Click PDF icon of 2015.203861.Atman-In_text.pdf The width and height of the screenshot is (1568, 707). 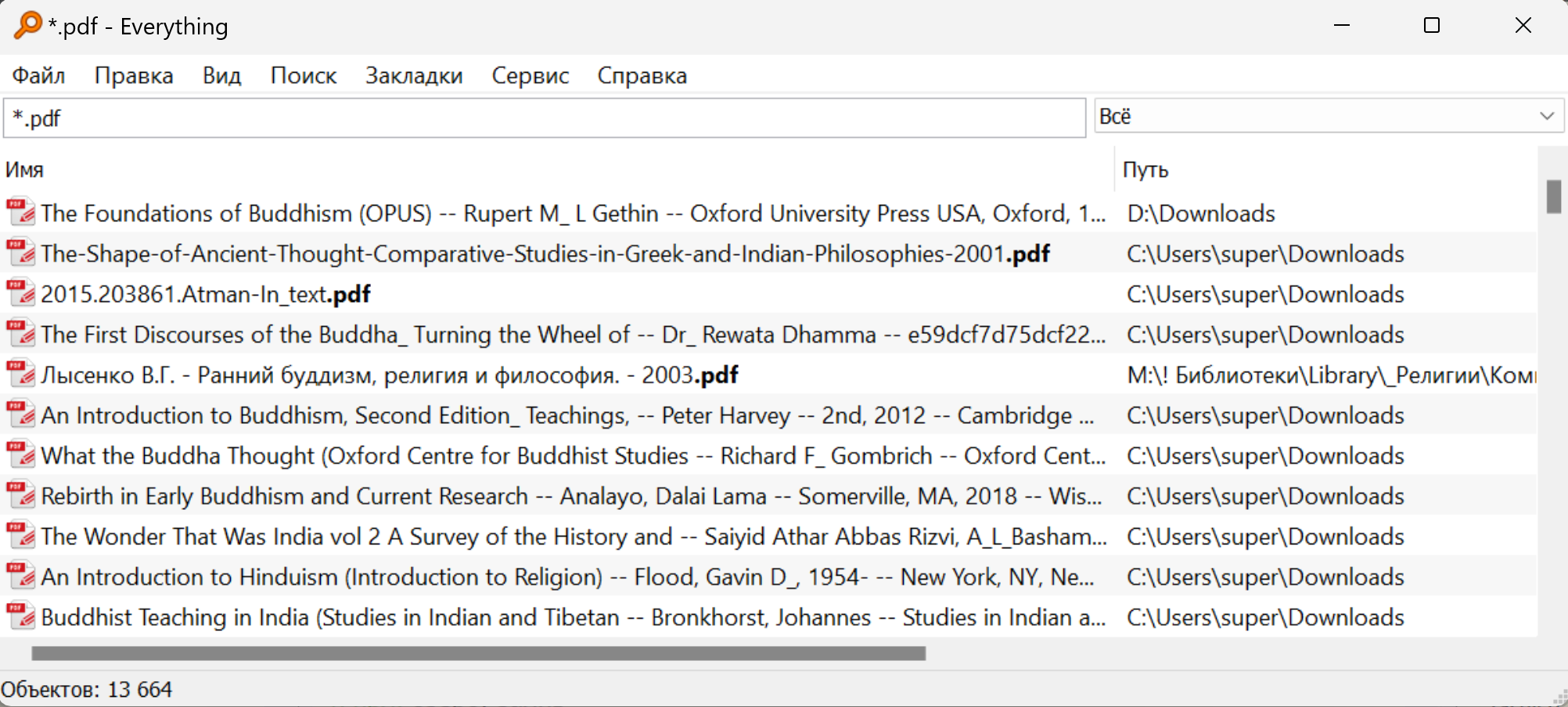pos(21,294)
